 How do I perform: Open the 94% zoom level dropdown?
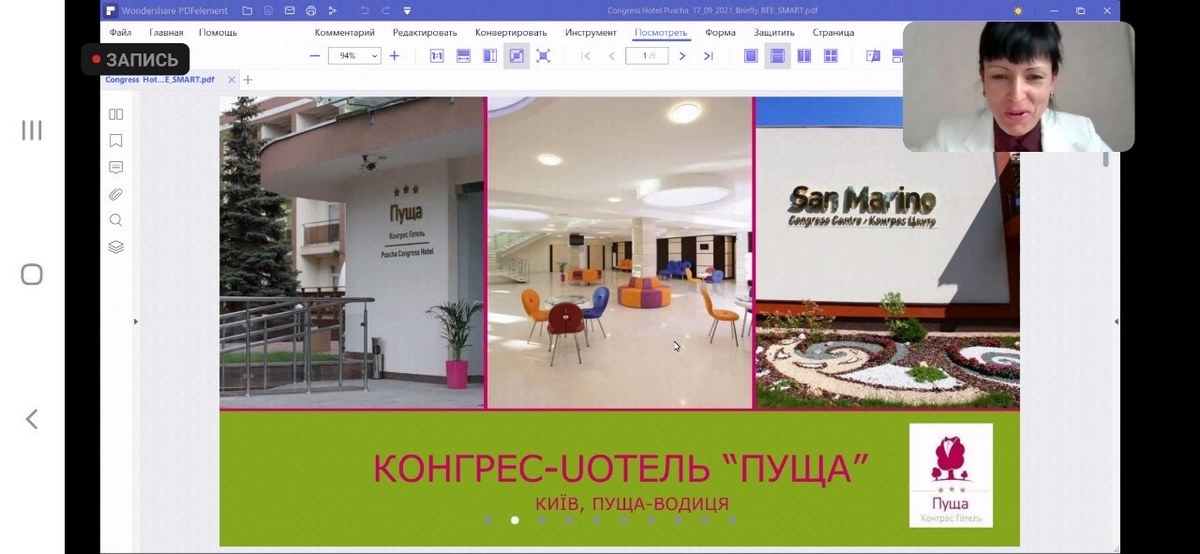click(354, 56)
